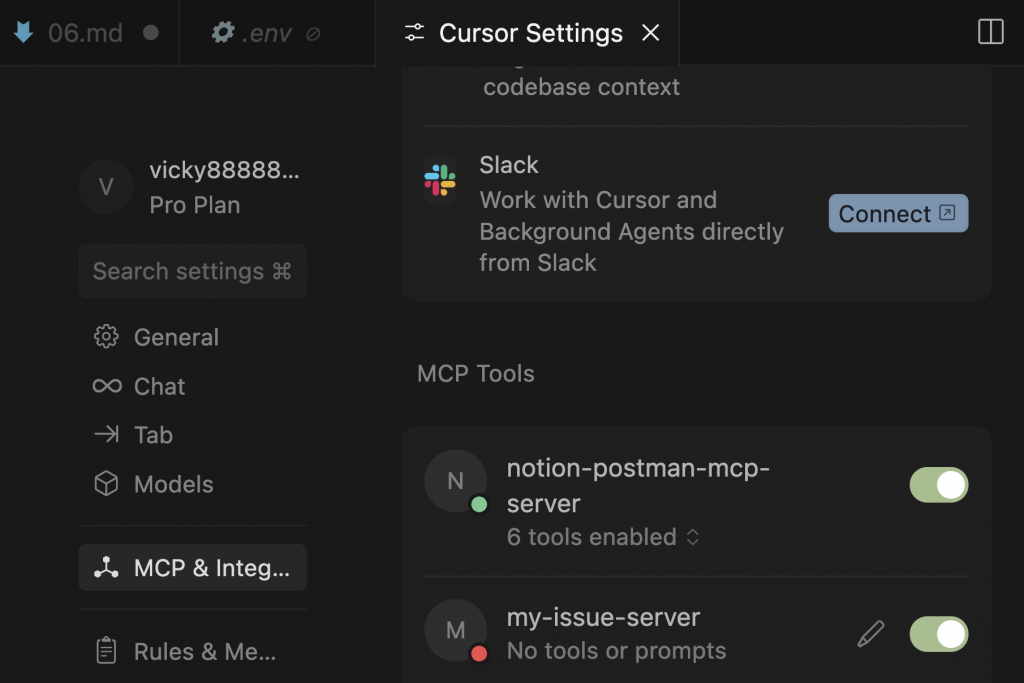The width and height of the screenshot is (1024, 683).
Task: Open Tab settings section
Action: [153, 435]
